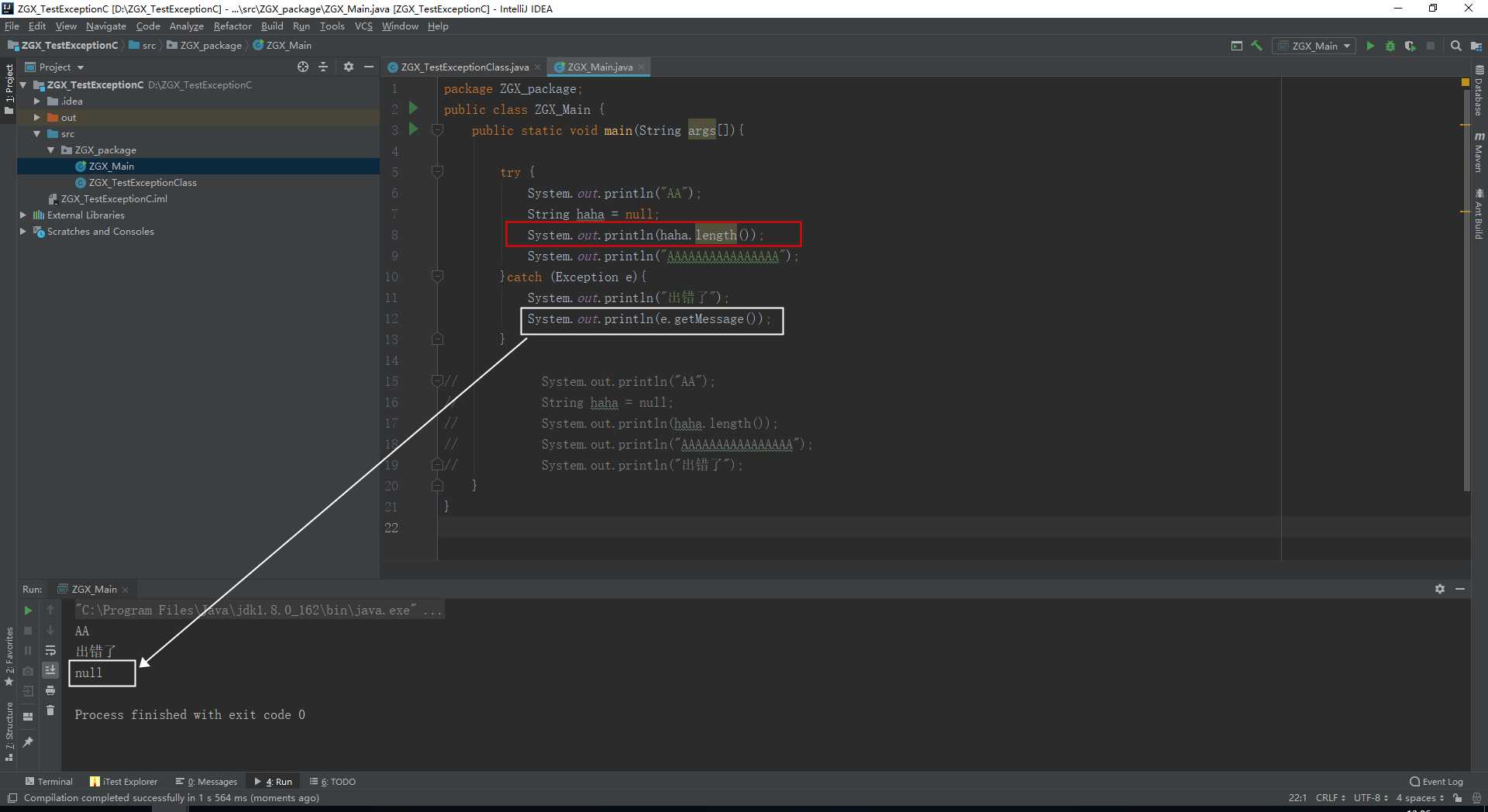Rerun ZGX_Main from Run panel play icon
The height and width of the screenshot is (812, 1488).
pyautogui.click(x=28, y=611)
